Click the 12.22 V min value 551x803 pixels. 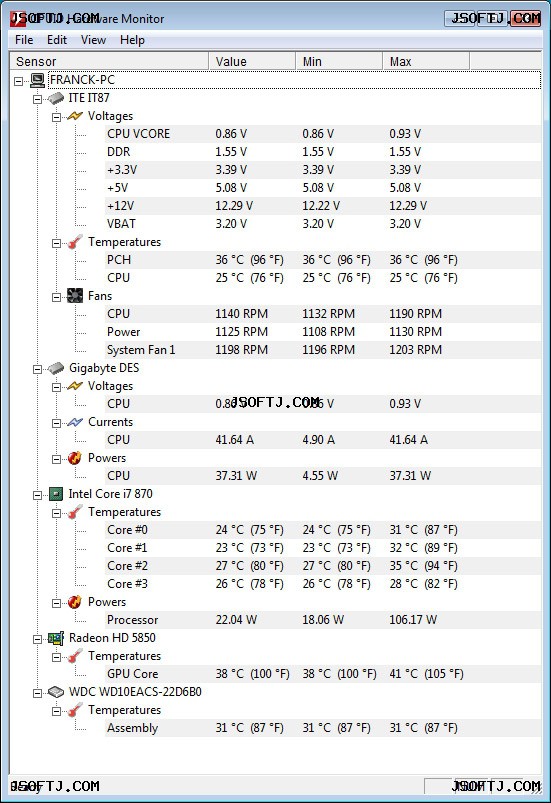(x=321, y=206)
